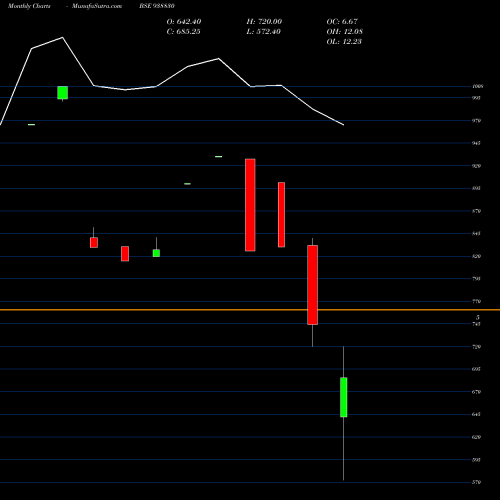
Task: Click the 620 price axis label
Action: coord(477,437)
